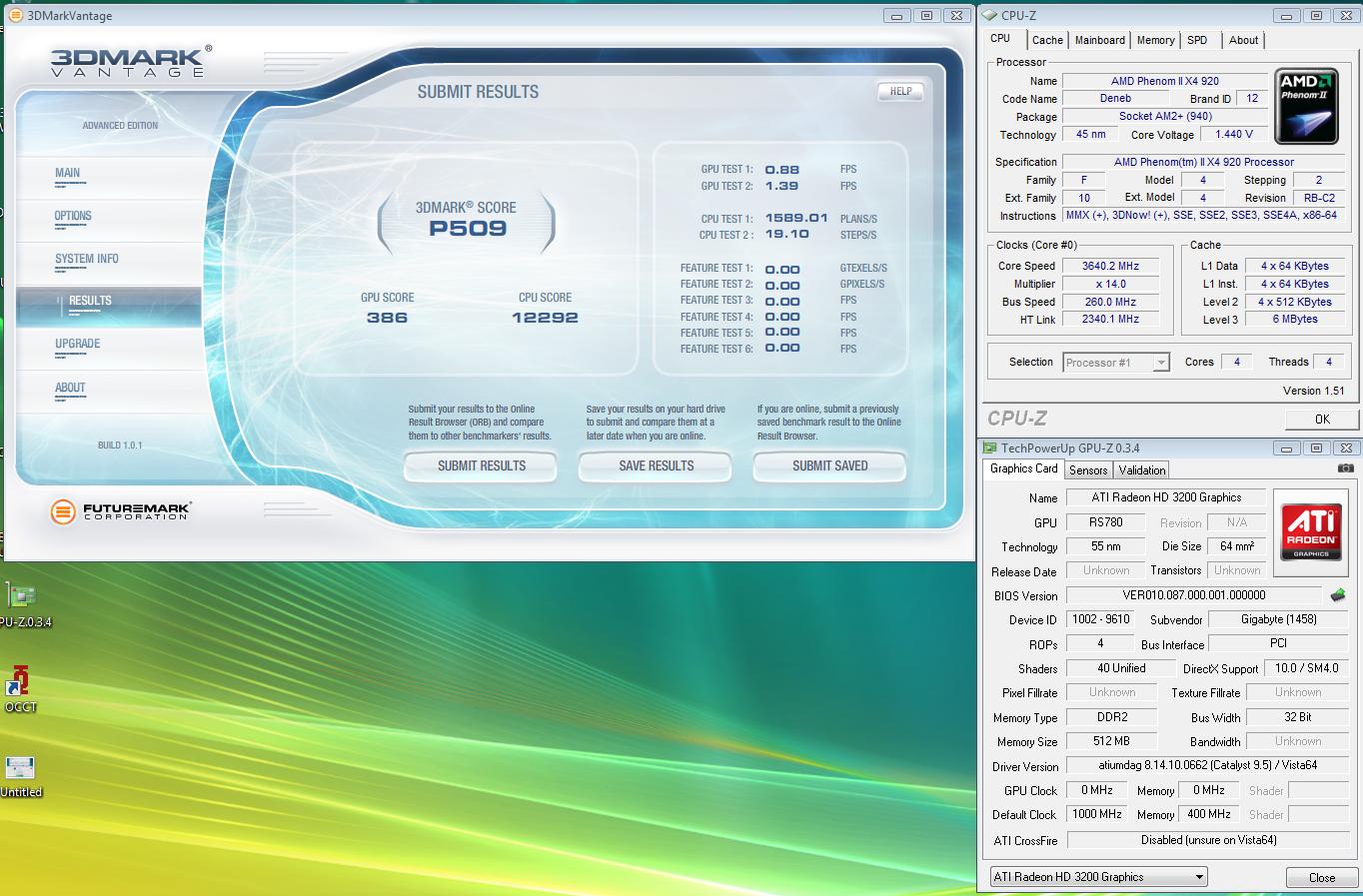
Task: Click the GPU-Z title bar icon
Action: tap(989, 448)
